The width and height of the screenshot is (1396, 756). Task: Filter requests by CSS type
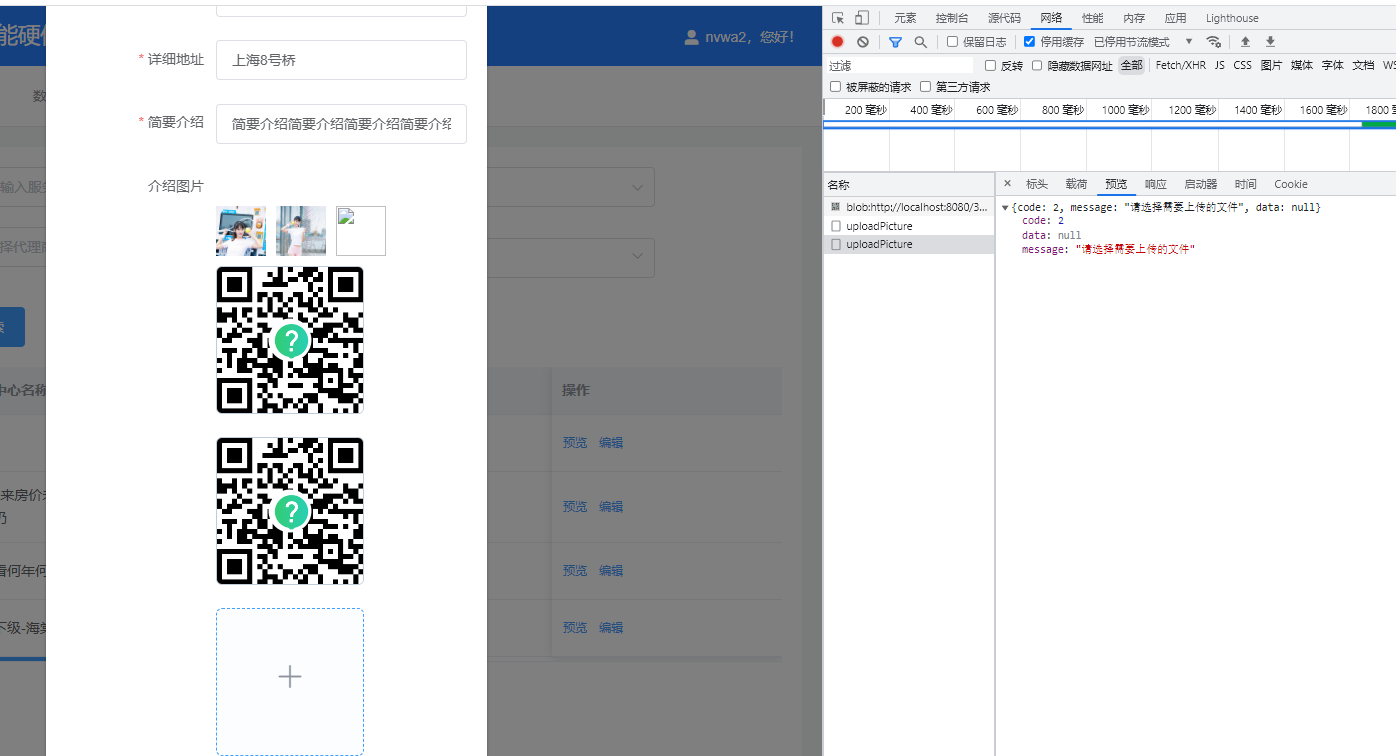[x=1242, y=65]
